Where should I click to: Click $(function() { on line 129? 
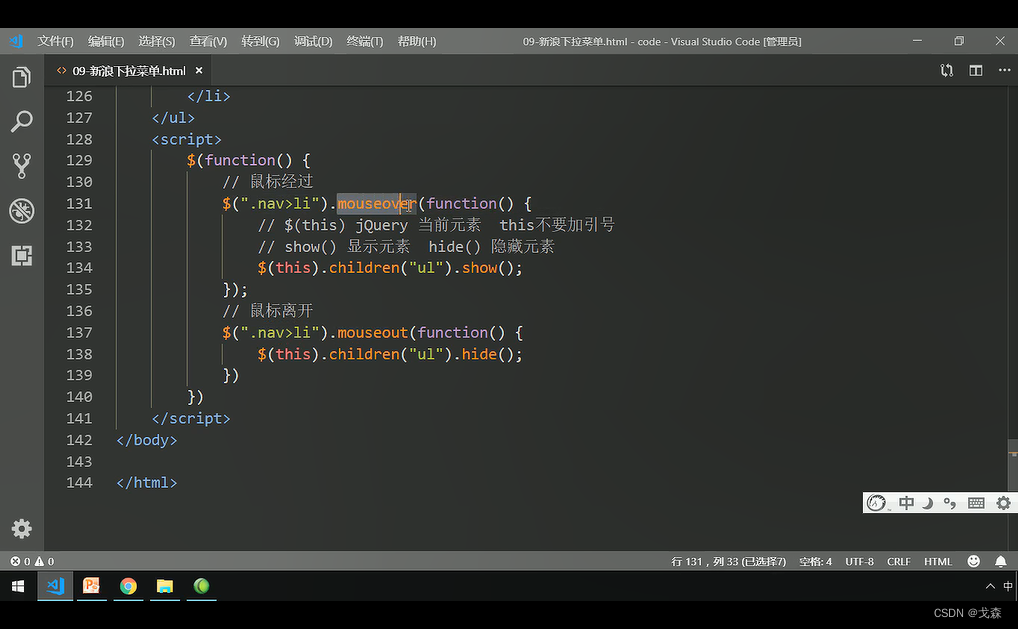point(249,160)
